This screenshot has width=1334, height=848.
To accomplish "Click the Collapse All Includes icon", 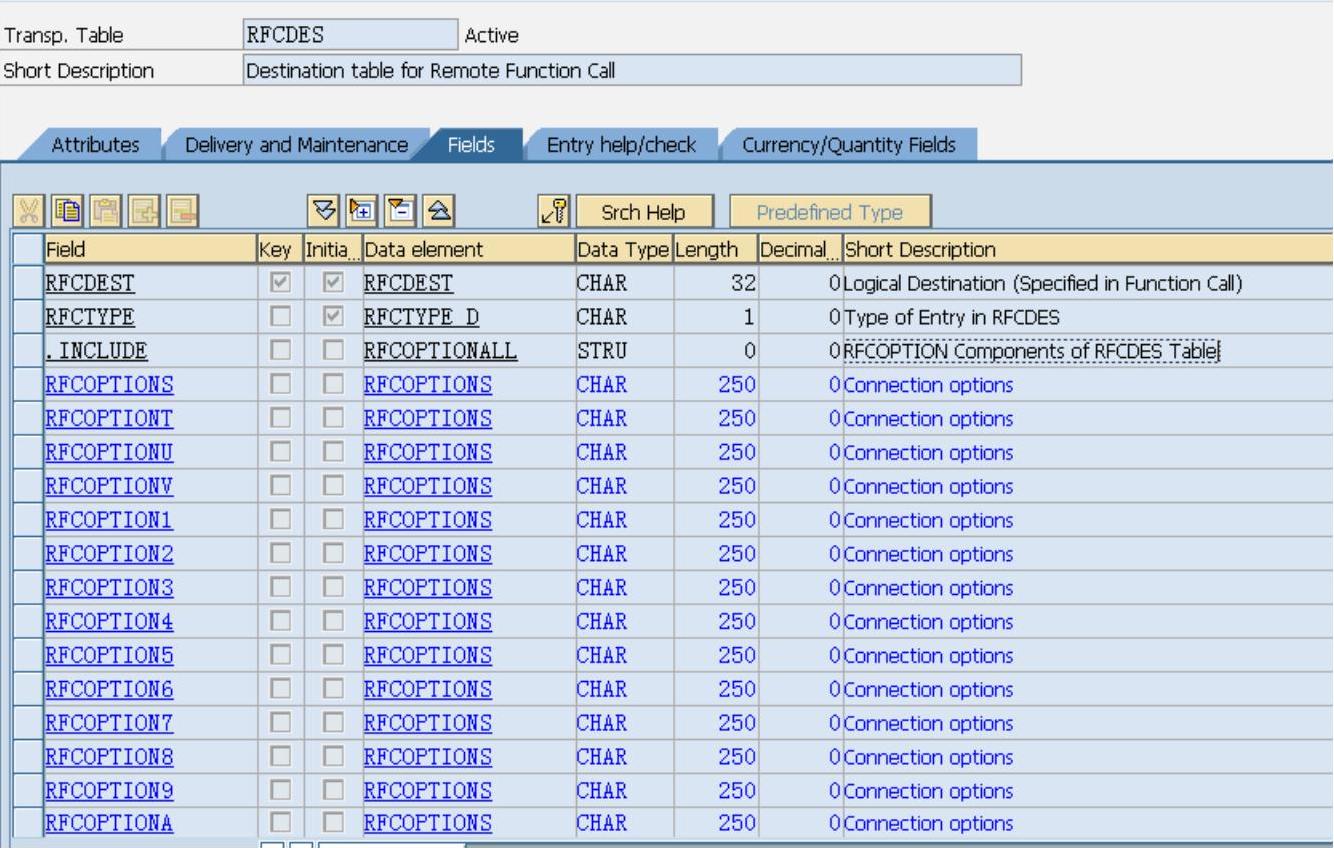I will (x=438, y=212).
